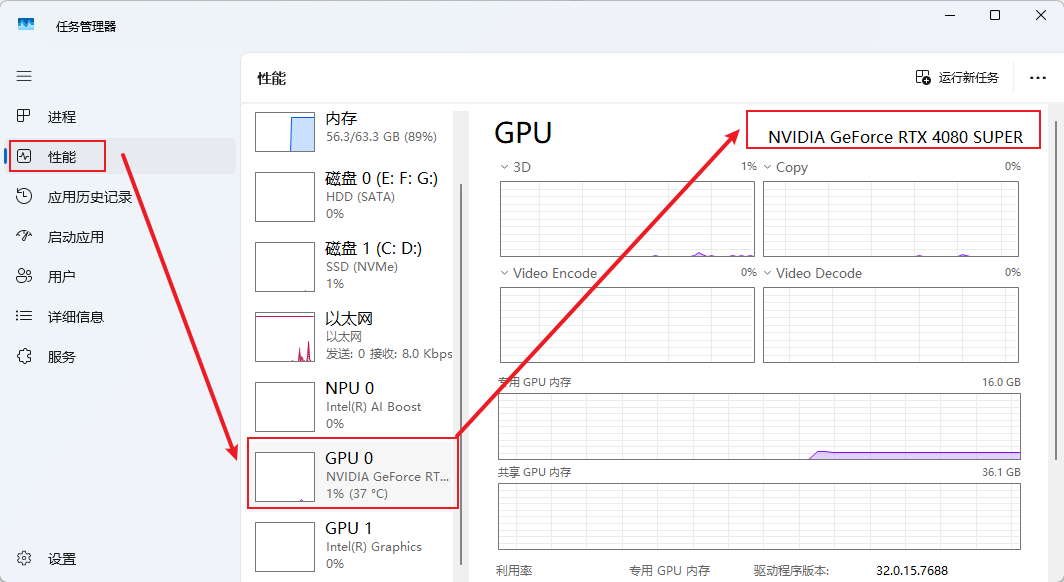Open the three-dot more options menu

(x=1038, y=78)
